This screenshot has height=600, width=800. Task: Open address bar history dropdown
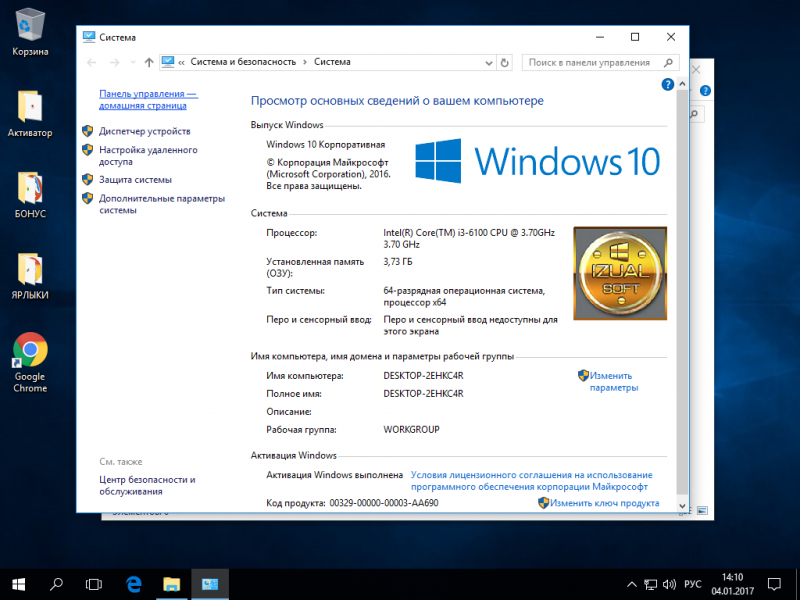coord(489,63)
